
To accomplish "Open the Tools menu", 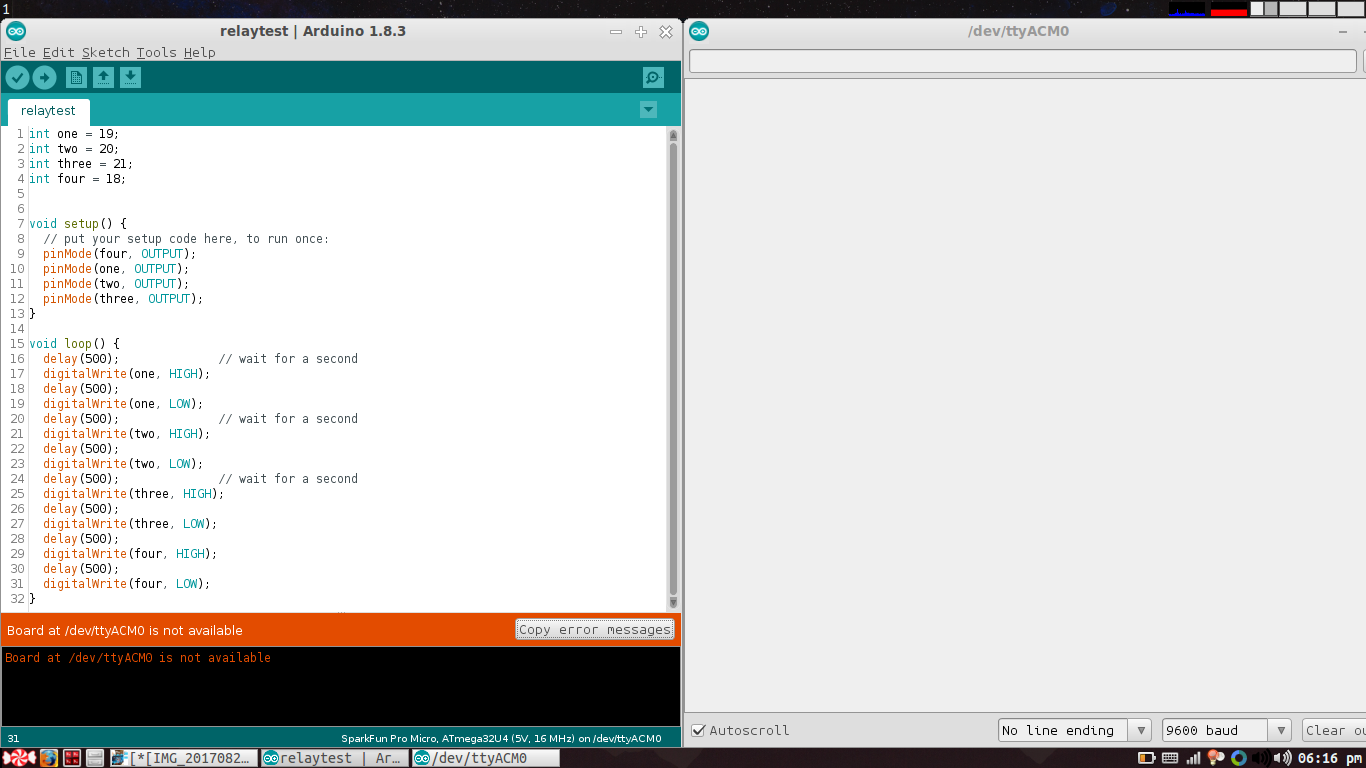I will tap(155, 52).
